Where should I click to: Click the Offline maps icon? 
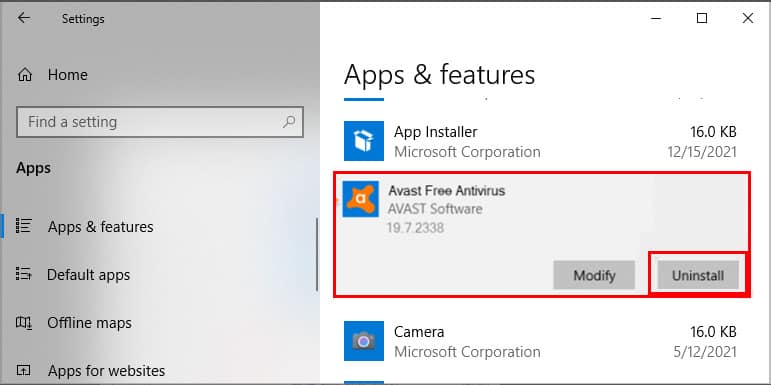pos(24,323)
